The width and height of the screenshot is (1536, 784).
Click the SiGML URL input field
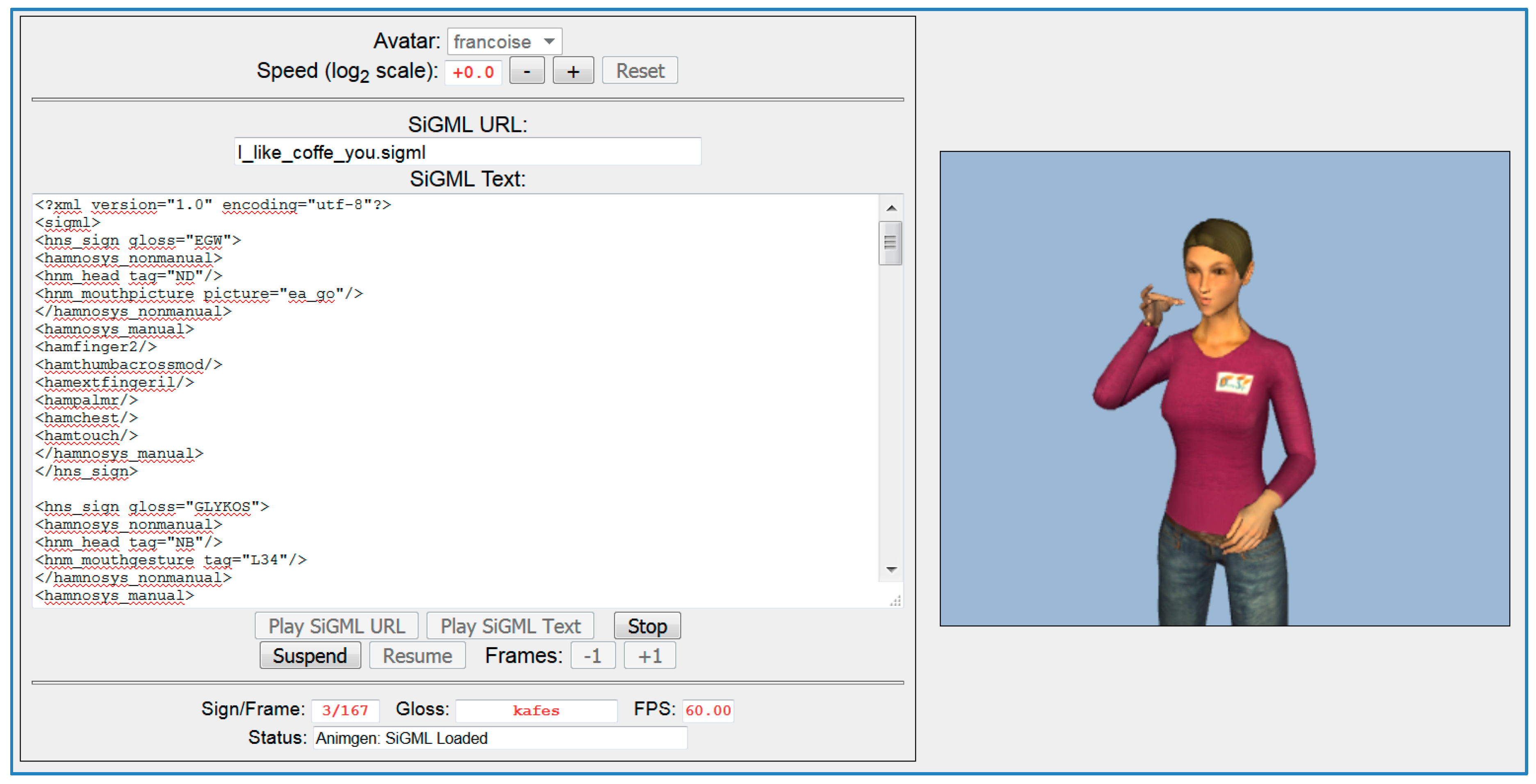tap(467, 152)
